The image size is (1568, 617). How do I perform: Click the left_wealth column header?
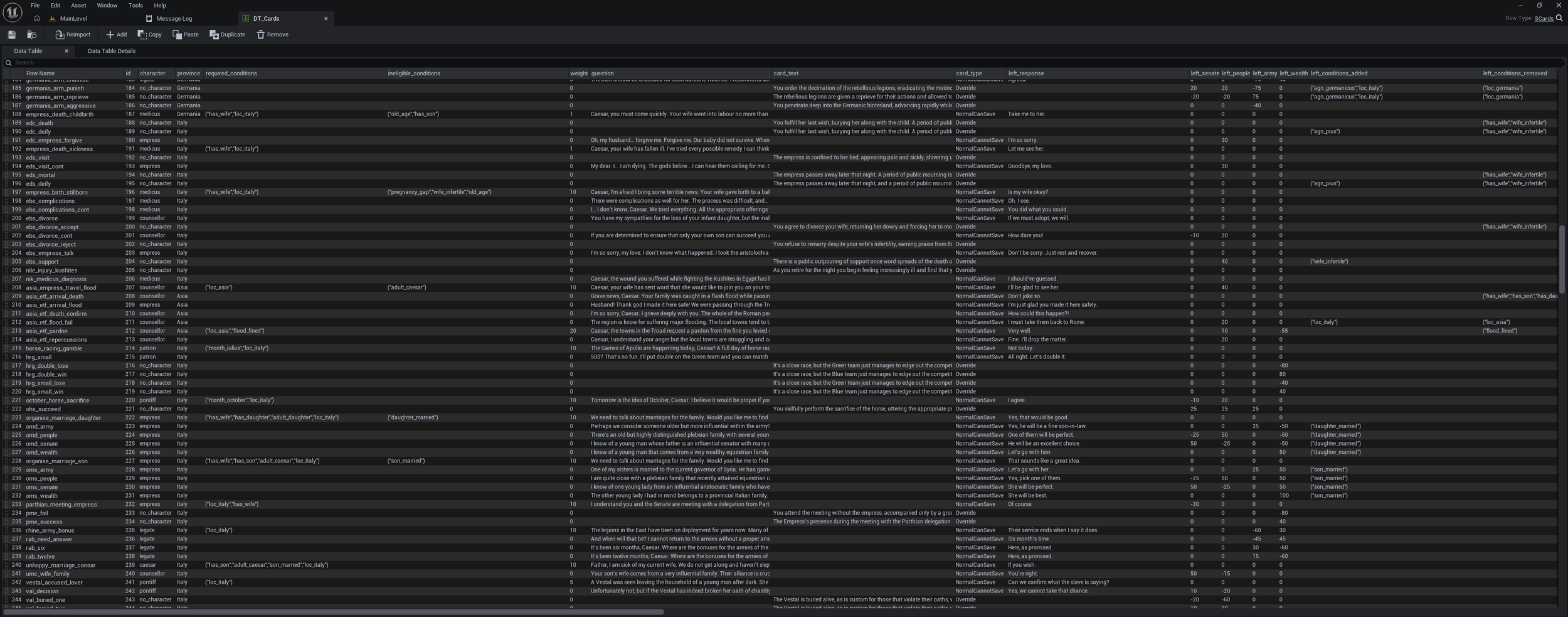(x=1293, y=73)
